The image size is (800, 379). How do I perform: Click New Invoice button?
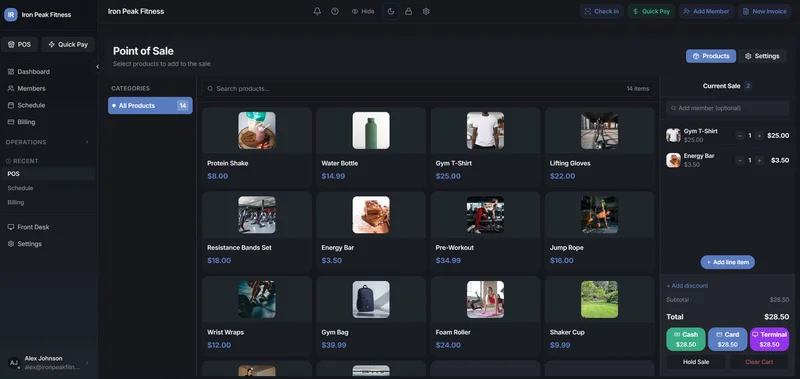click(x=764, y=11)
